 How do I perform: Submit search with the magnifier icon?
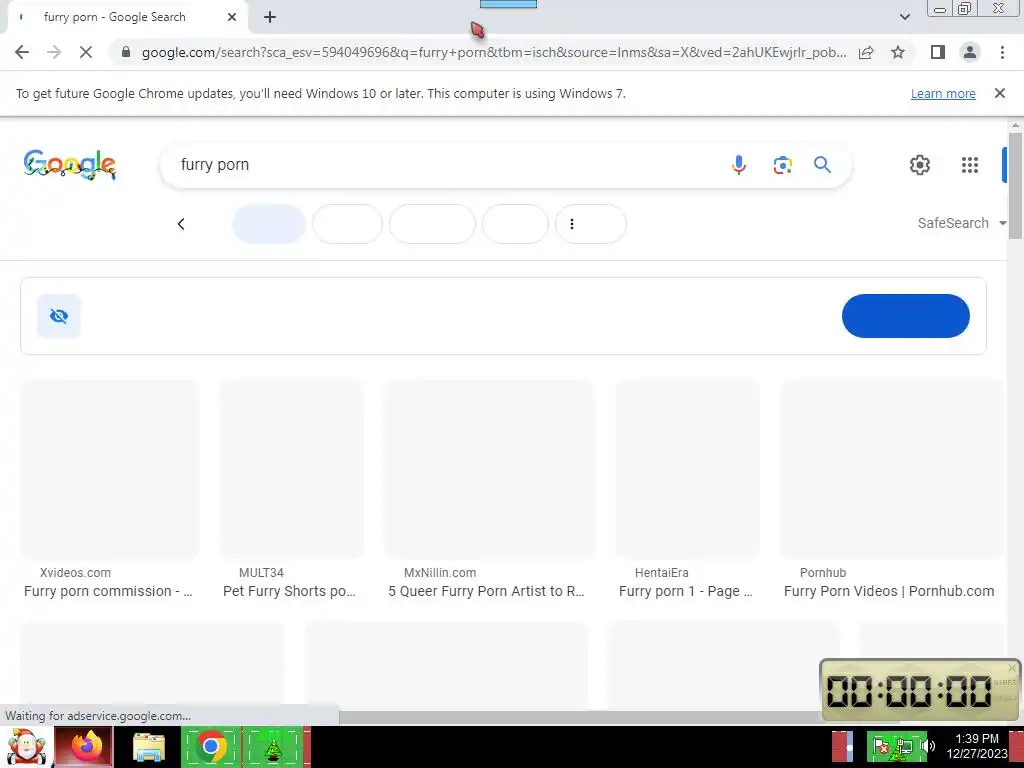point(822,165)
